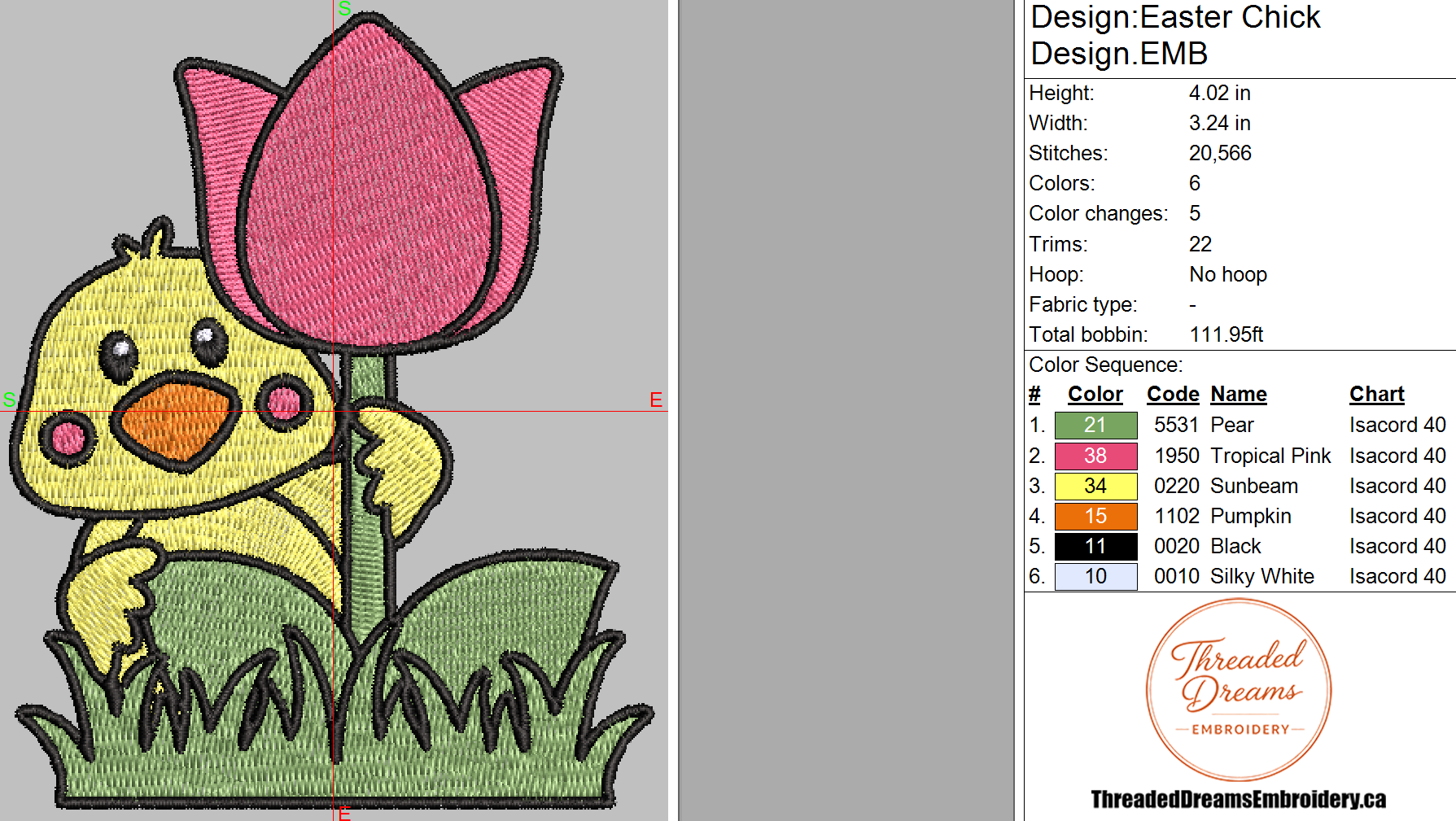Click the thread name Silky White
This screenshot has height=821, width=1456.
point(1262,576)
